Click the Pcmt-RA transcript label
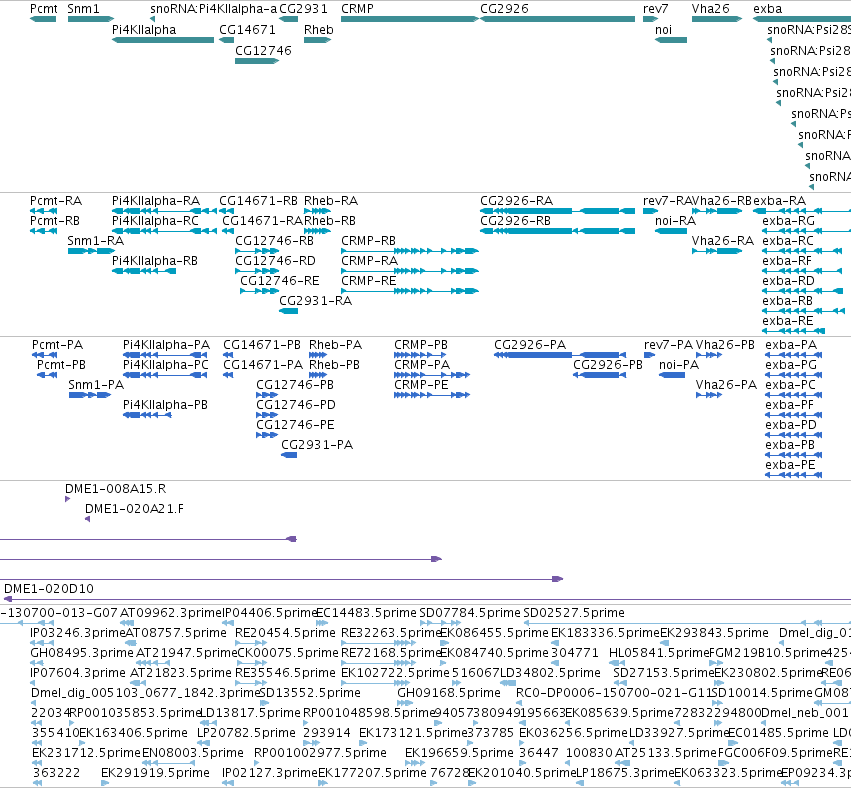The height and width of the screenshot is (788, 851). (x=56, y=201)
